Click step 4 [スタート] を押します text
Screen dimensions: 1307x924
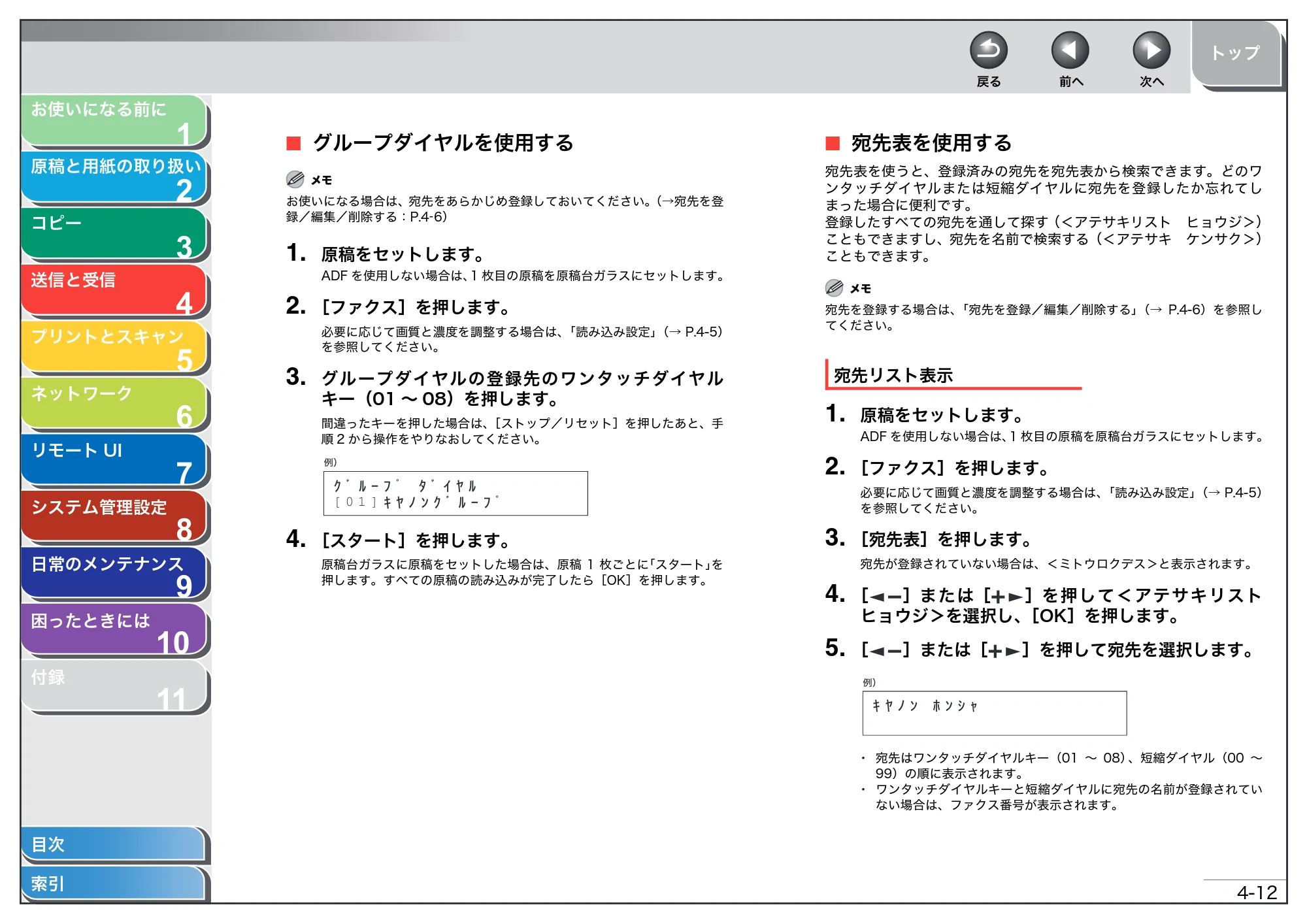click(416, 540)
